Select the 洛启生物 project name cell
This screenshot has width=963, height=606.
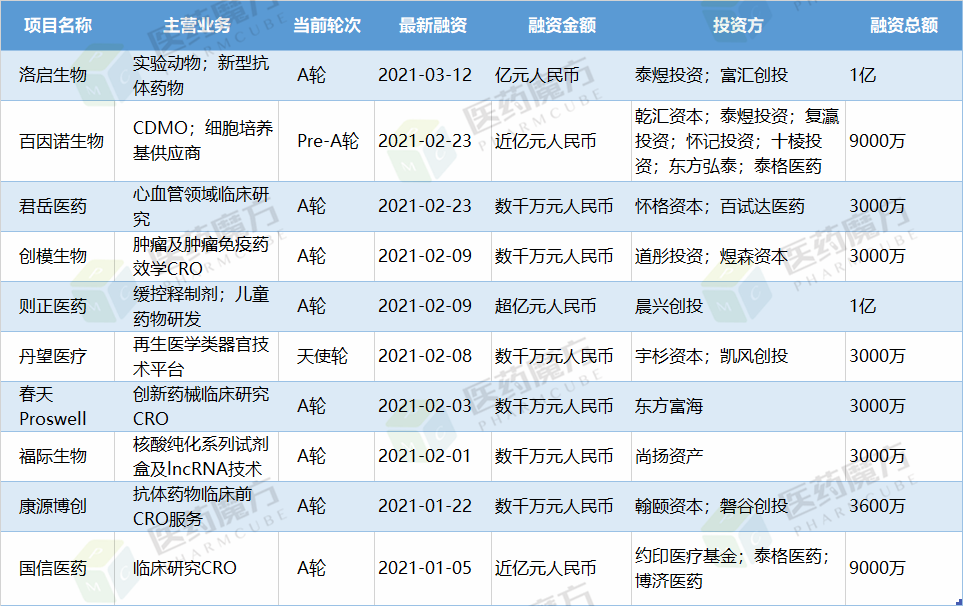58,76
